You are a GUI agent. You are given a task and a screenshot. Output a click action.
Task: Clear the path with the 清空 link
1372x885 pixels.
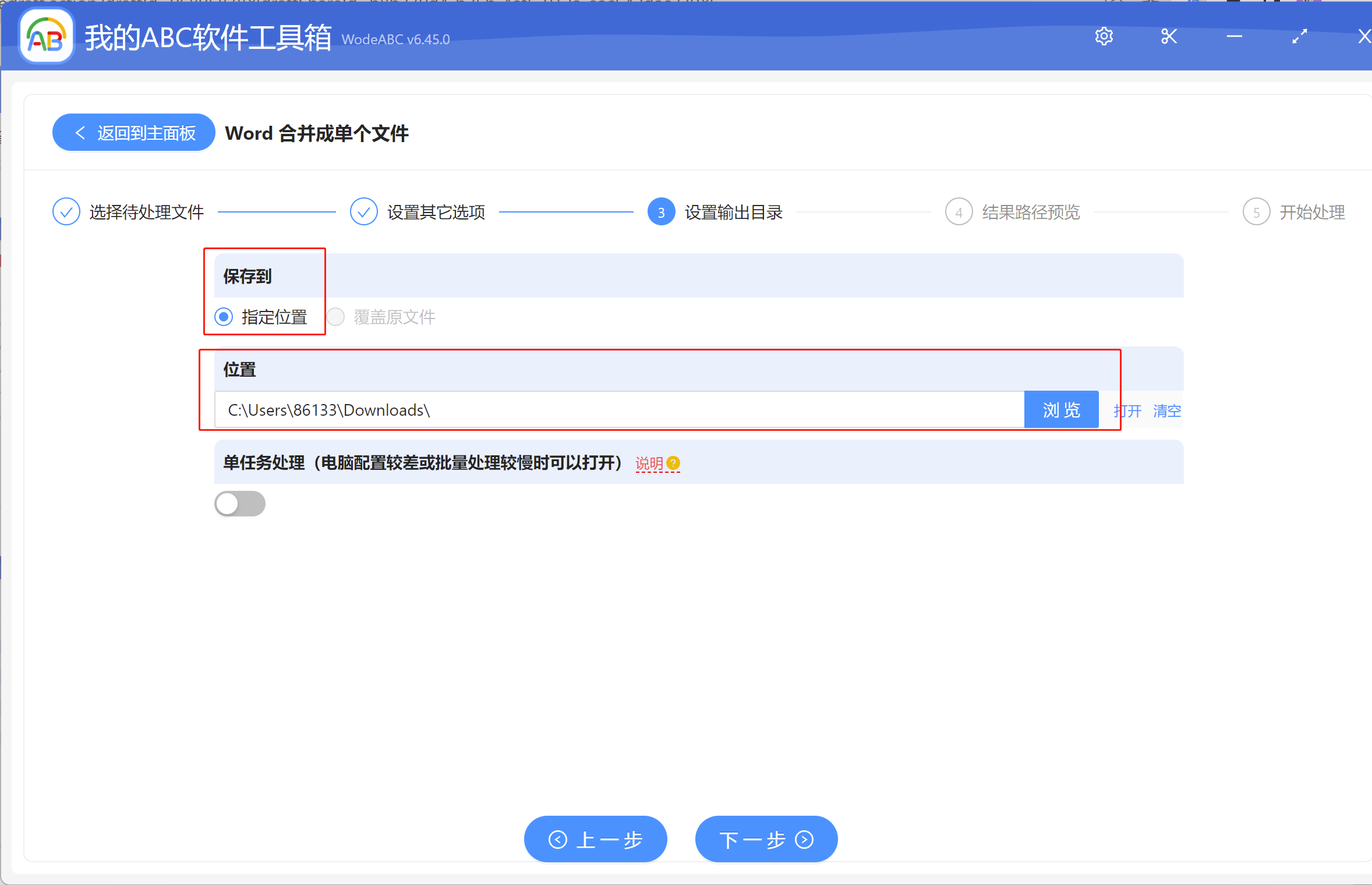coord(1166,410)
